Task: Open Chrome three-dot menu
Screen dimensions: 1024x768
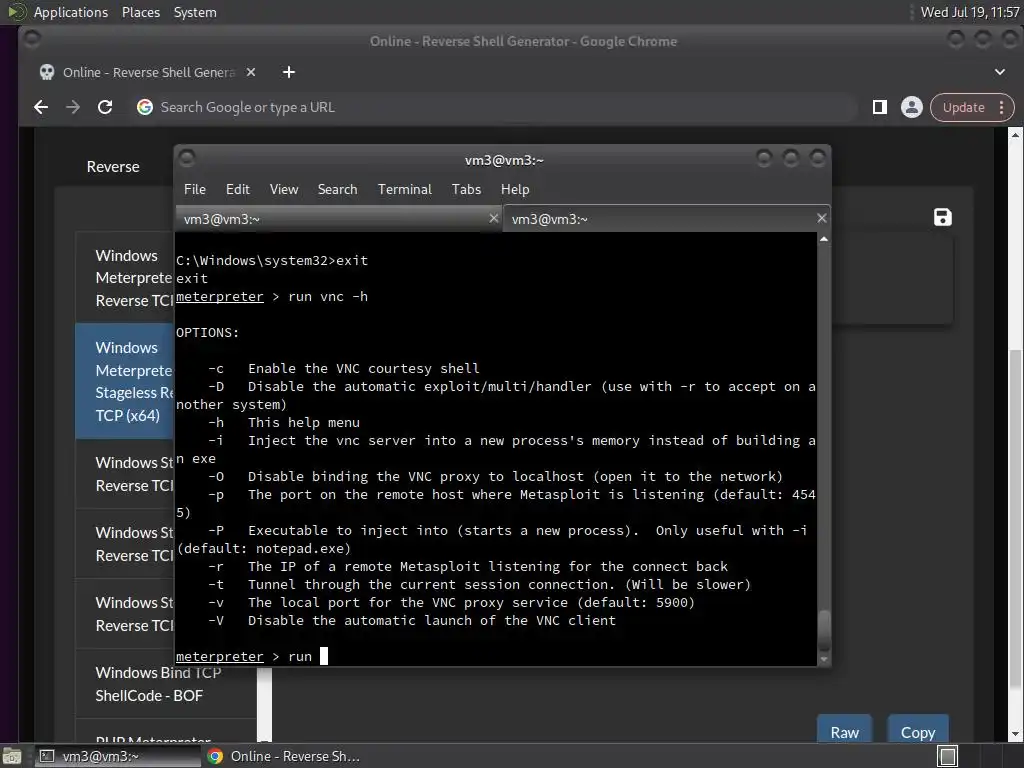Action: tap(1001, 107)
